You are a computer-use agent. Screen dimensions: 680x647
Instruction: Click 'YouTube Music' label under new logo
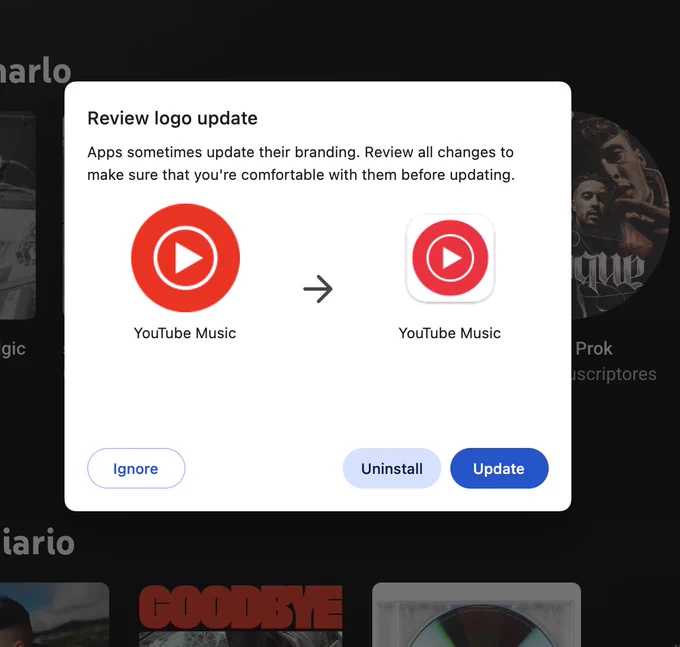tap(450, 333)
